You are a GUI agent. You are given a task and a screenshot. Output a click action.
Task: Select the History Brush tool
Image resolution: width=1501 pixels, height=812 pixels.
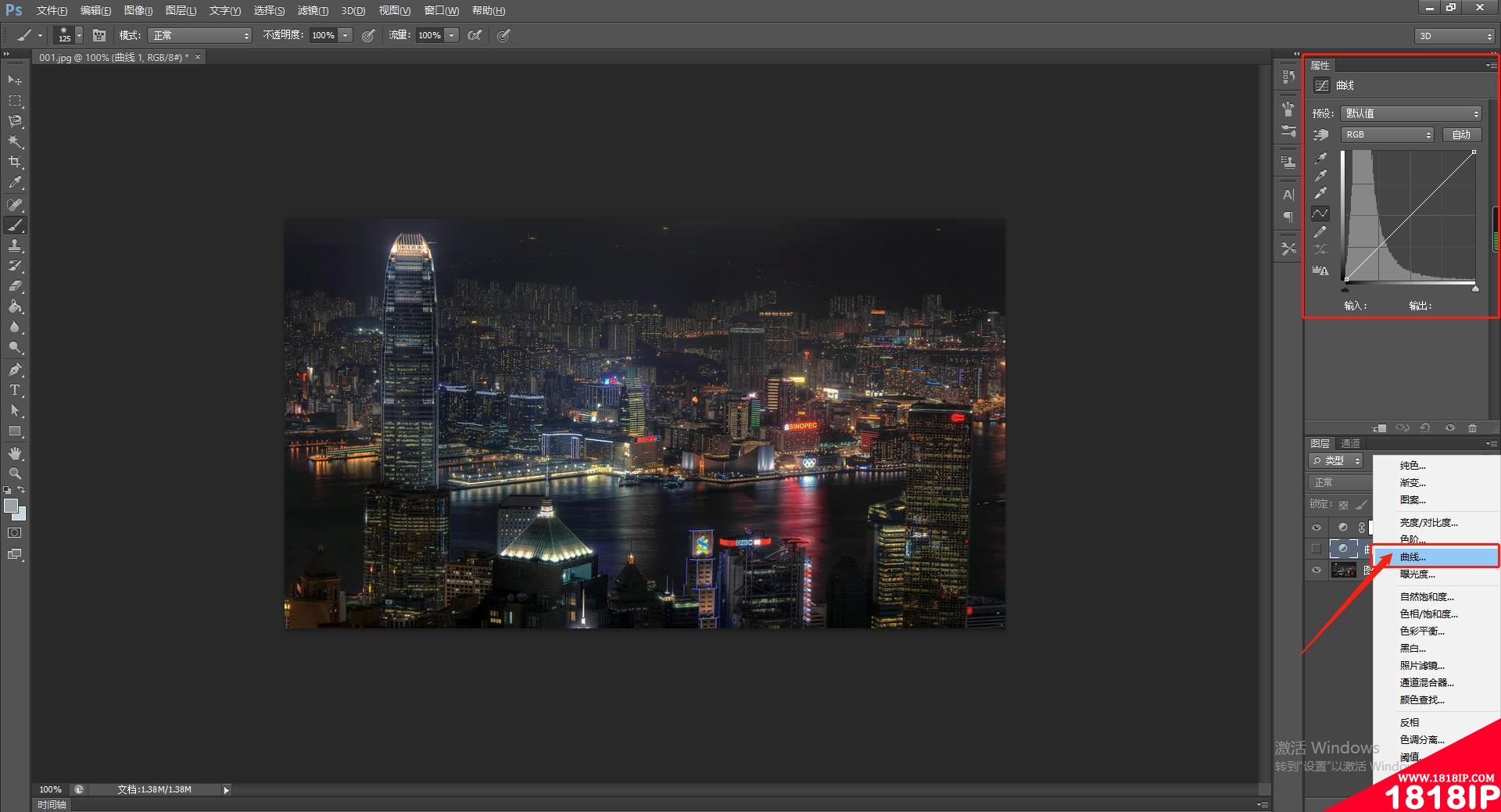coord(15,266)
